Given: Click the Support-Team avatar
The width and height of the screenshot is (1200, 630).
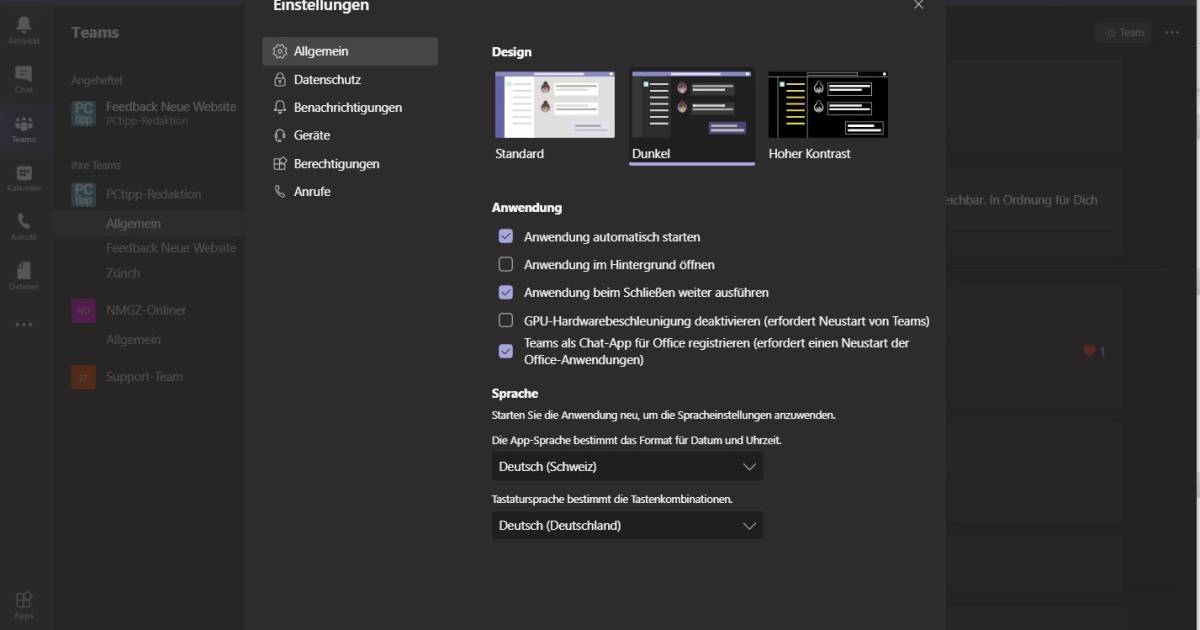Looking at the screenshot, I should [x=84, y=377].
